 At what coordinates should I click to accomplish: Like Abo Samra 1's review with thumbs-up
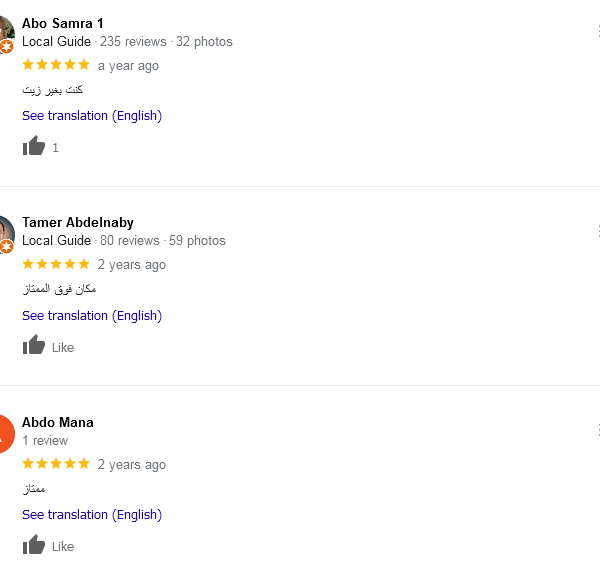pos(34,147)
